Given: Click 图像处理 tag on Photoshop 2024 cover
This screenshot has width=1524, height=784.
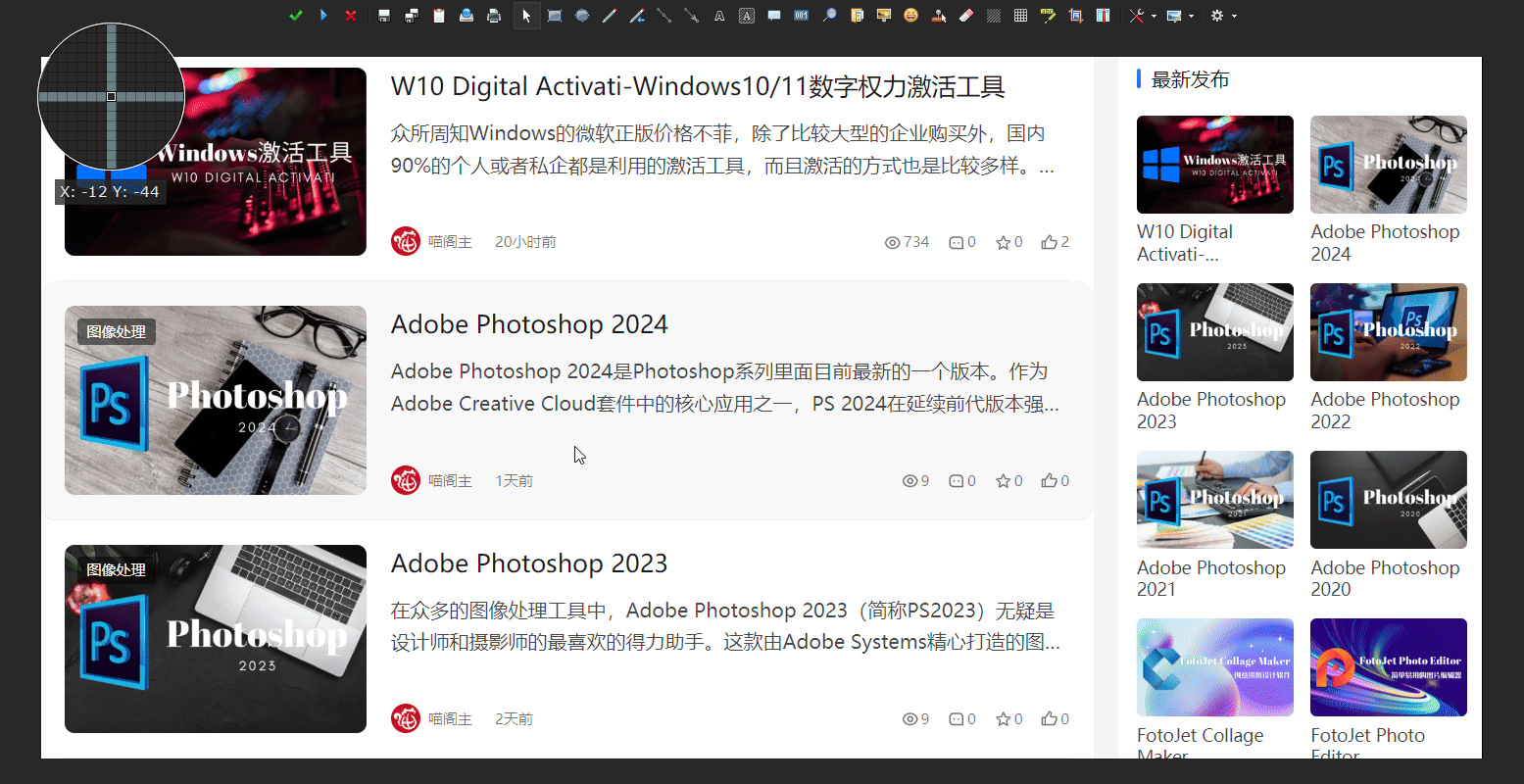Looking at the screenshot, I should tap(117, 331).
